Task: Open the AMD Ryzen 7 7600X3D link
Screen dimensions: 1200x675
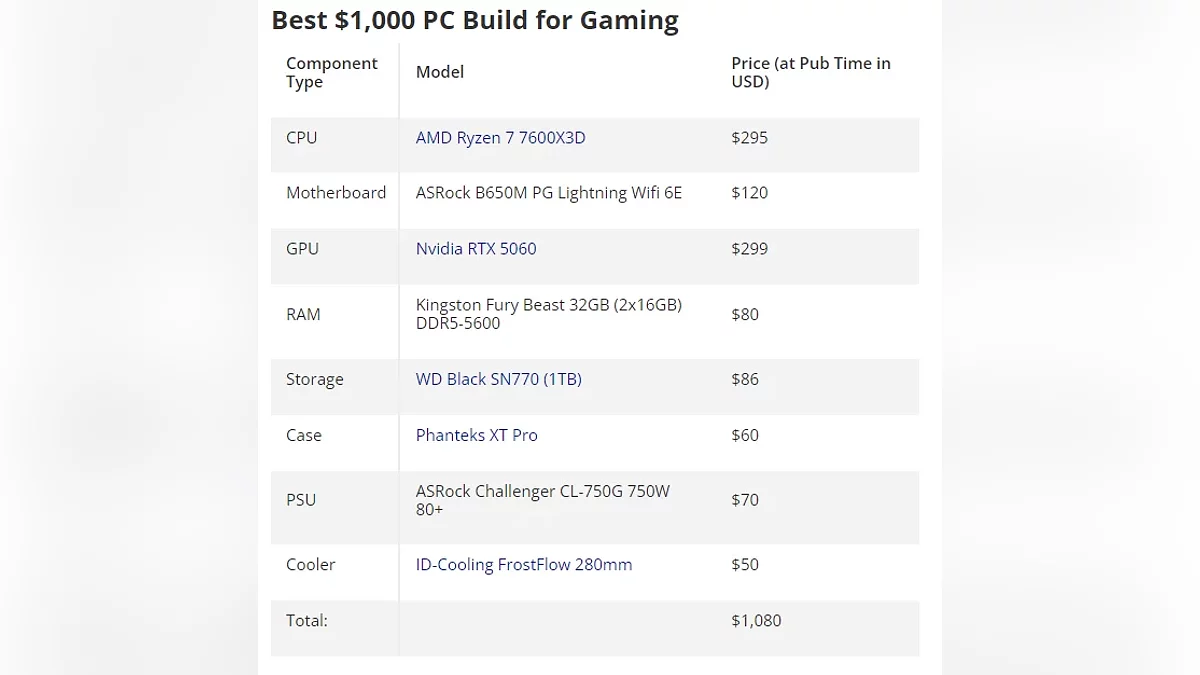Action: click(500, 138)
